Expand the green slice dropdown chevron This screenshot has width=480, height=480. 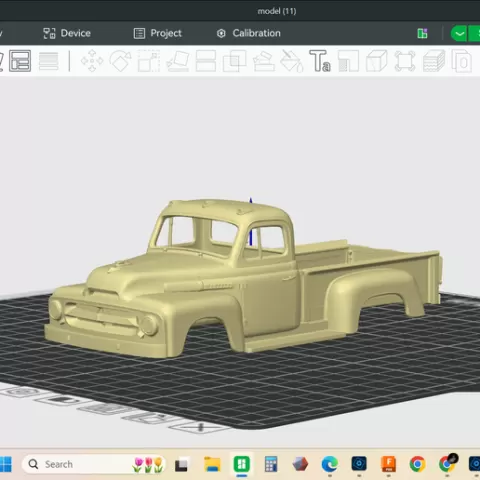point(459,34)
